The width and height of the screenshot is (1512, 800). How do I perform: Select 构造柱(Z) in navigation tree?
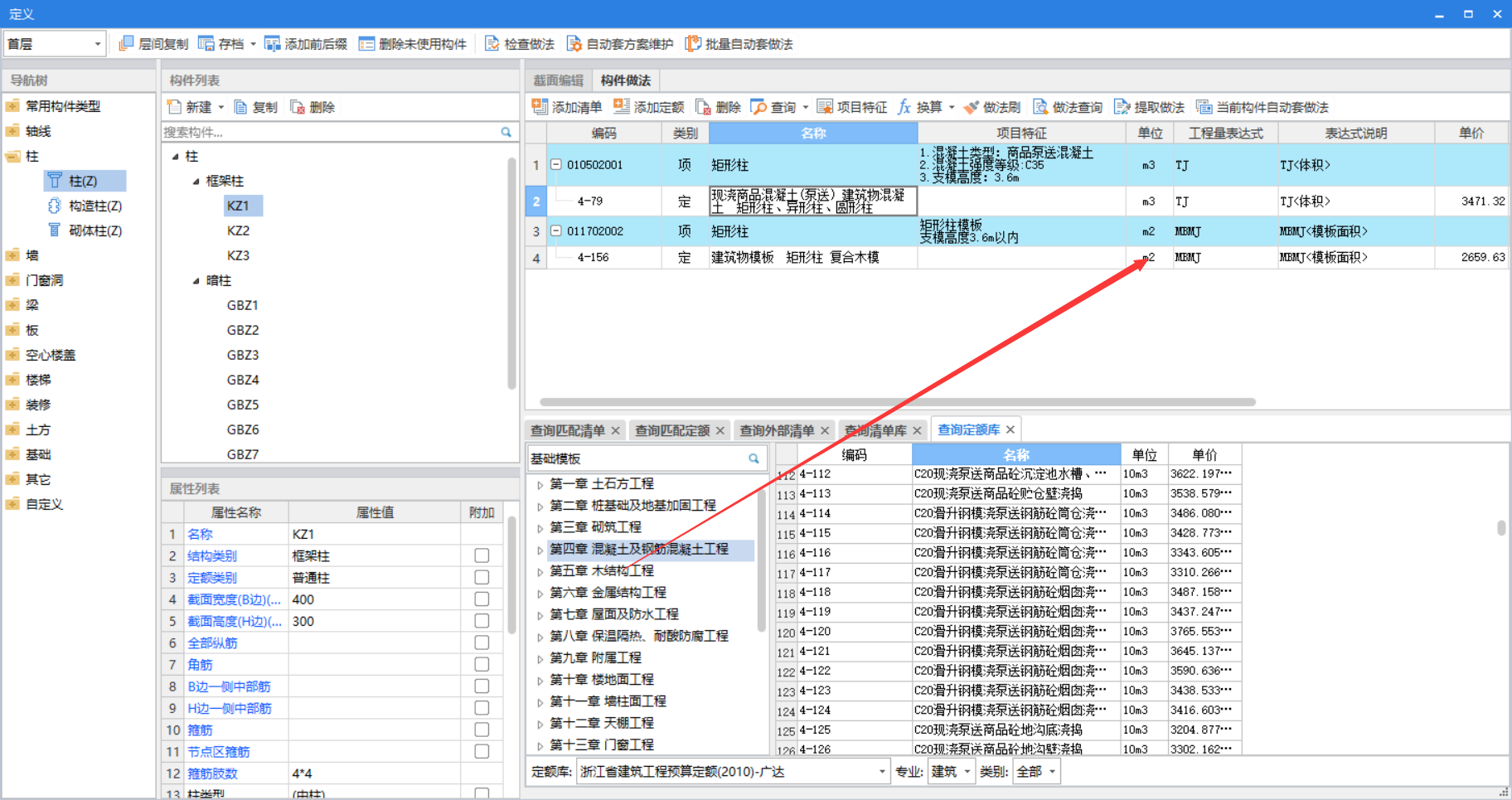click(x=95, y=206)
